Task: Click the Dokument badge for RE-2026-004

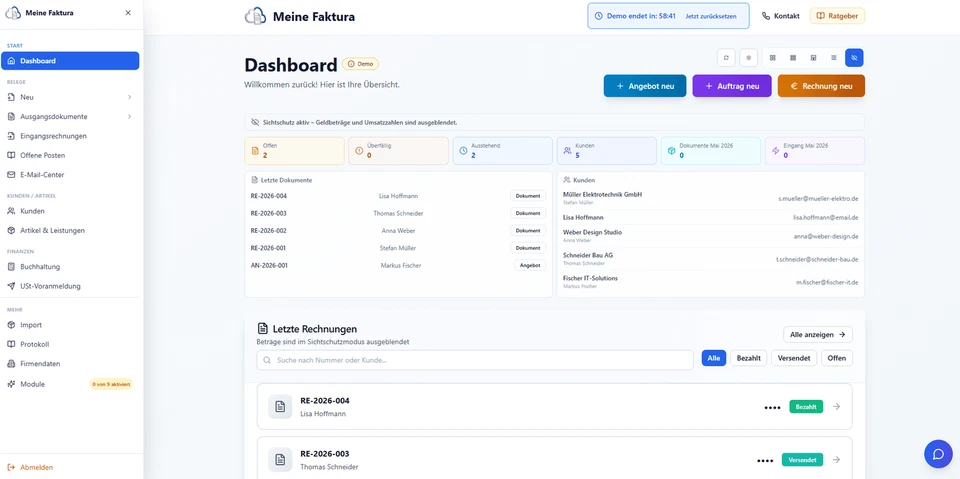Action: [528, 196]
